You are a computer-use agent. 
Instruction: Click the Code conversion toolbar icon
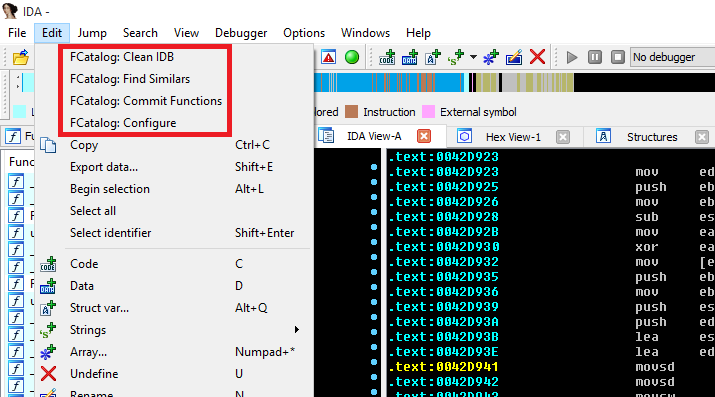(x=387, y=57)
